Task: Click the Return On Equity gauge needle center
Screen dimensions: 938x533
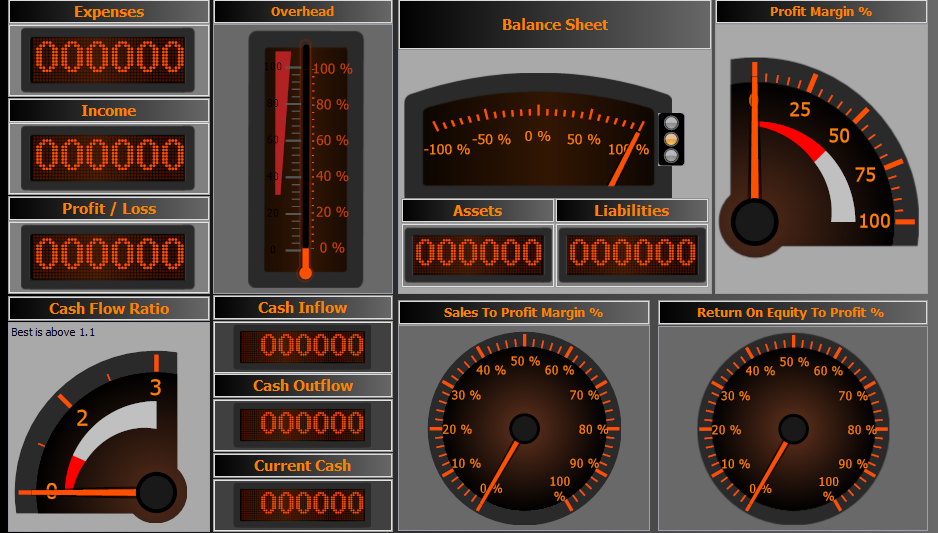Action: tap(793, 429)
